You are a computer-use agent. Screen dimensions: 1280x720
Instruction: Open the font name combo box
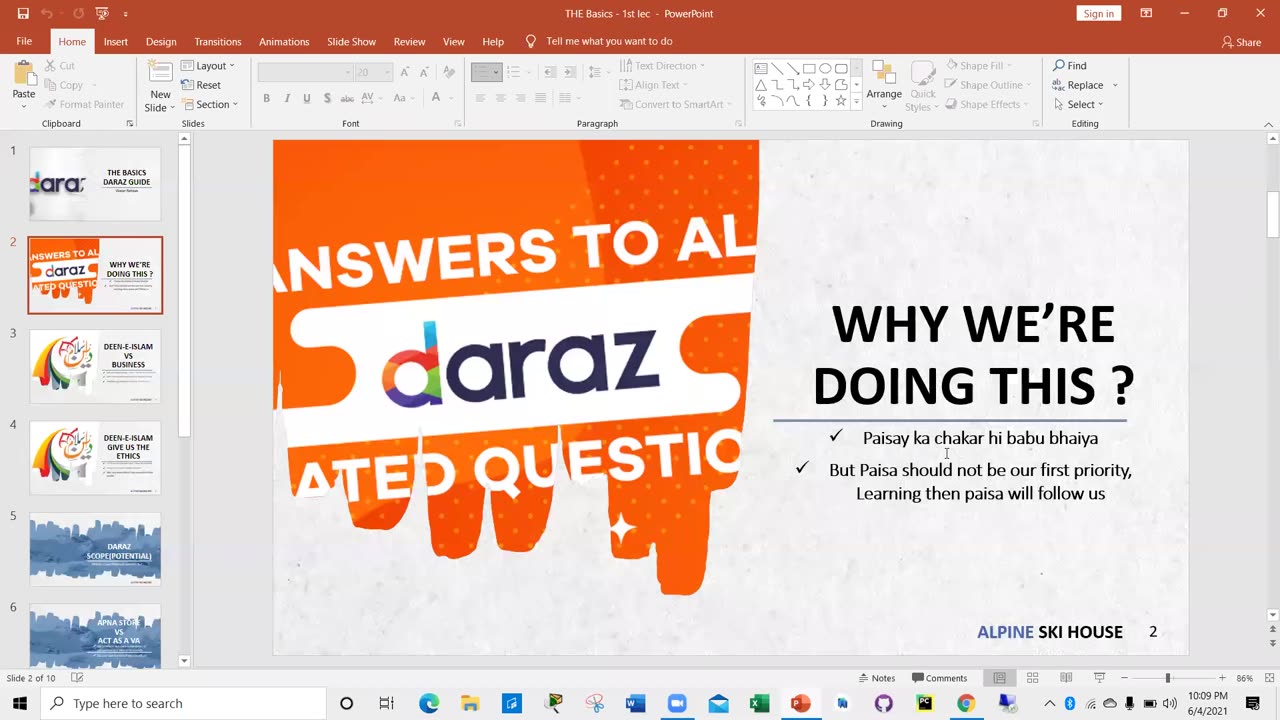(305, 72)
